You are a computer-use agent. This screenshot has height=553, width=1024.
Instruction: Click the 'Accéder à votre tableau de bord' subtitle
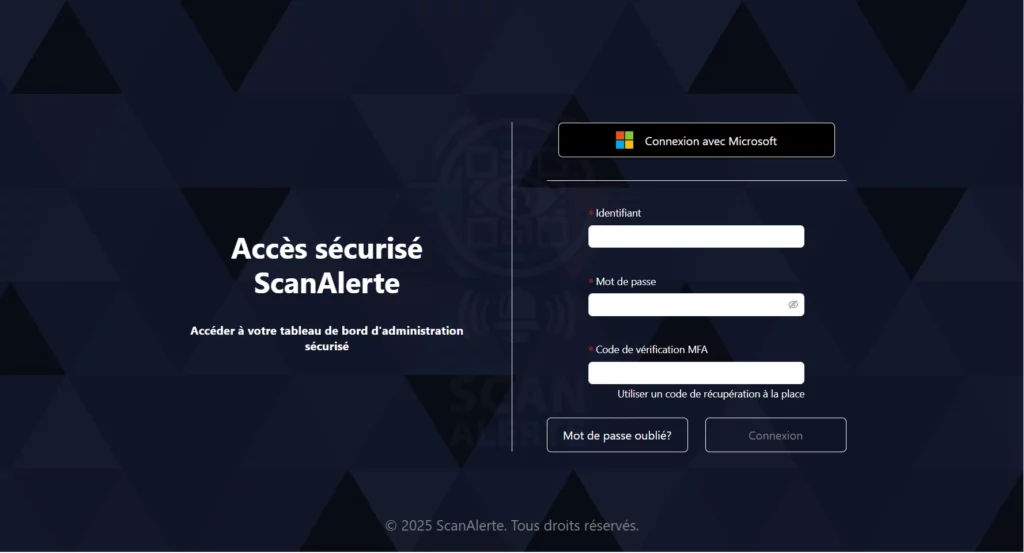(327, 338)
